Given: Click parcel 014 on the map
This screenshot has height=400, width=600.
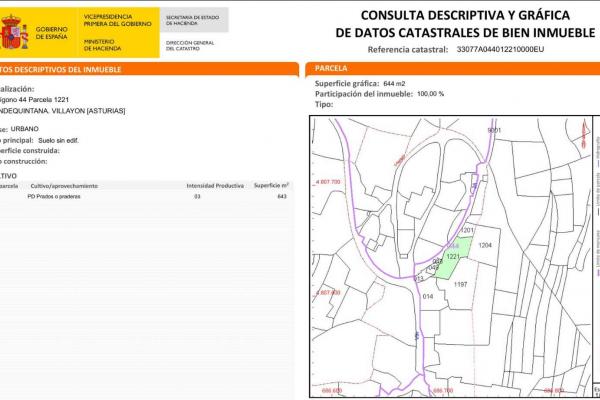Looking at the screenshot, I should (428, 297).
